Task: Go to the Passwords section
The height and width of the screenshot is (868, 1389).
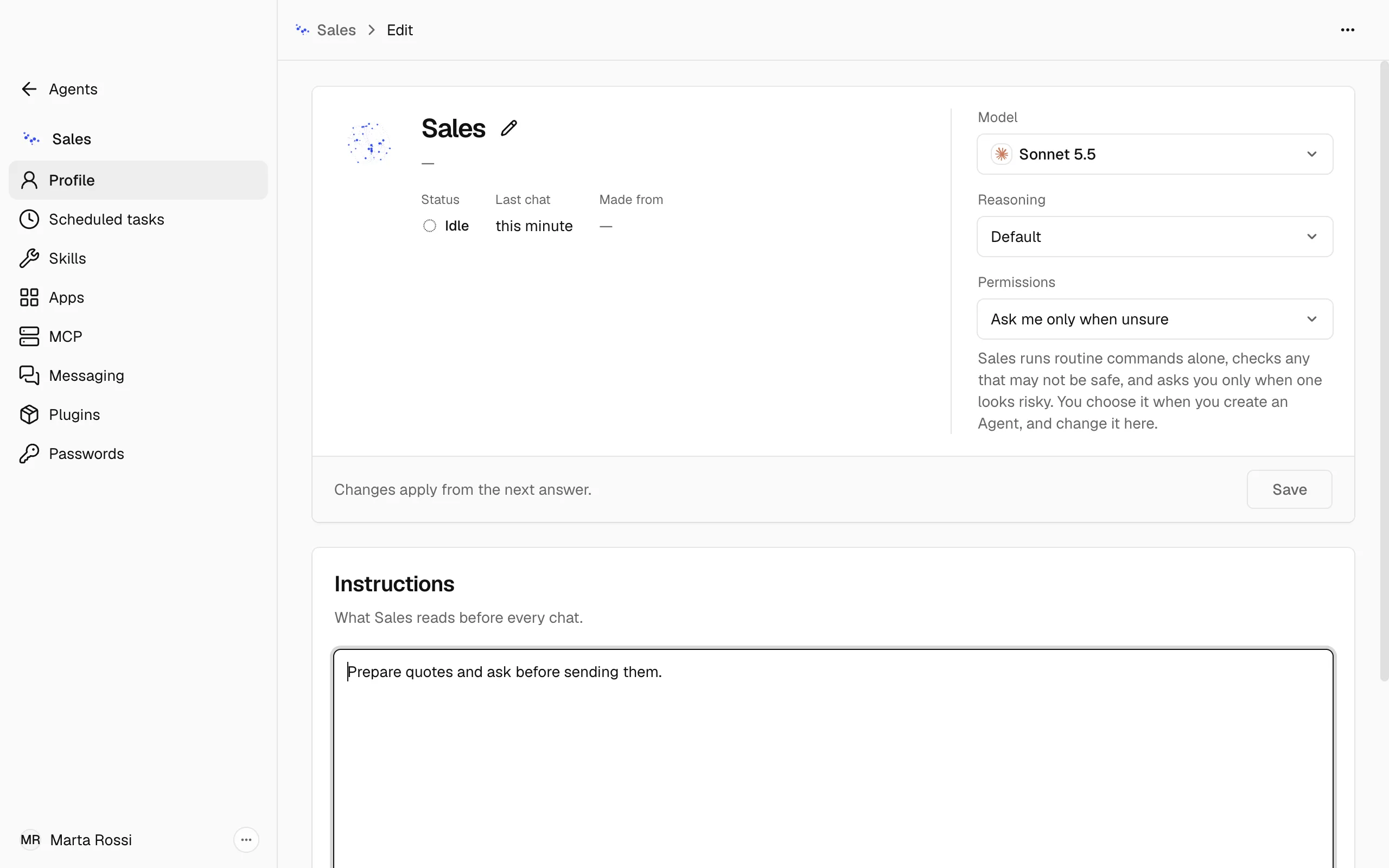Action: coord(138,454)
